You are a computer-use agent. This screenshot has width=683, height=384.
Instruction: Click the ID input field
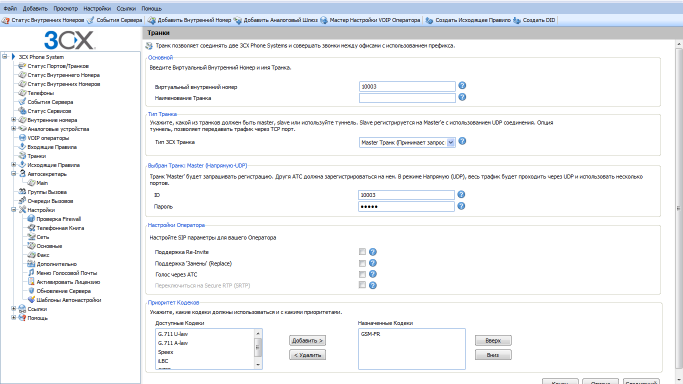[406, 195]
